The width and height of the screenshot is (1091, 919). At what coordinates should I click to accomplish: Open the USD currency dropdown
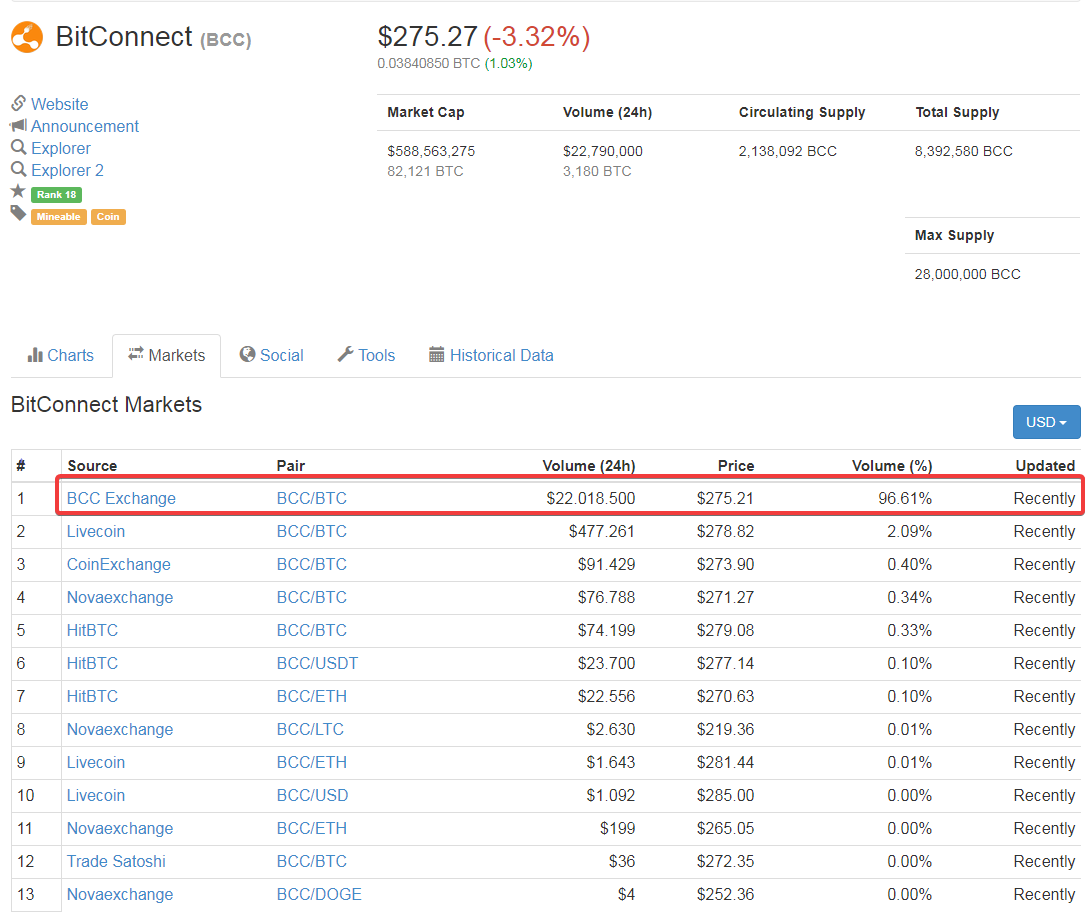coord(1046,422)
